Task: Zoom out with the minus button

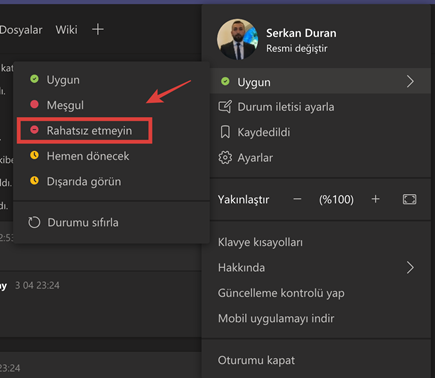Action: pyautogui.click(x=297, y=199)
